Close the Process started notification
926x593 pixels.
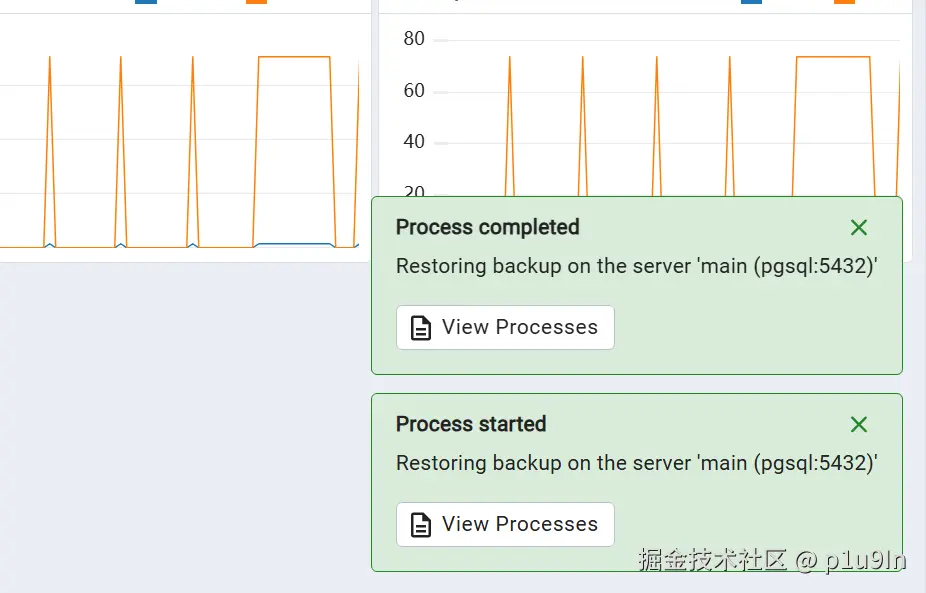pyautogui.click(x=859, y=424)
